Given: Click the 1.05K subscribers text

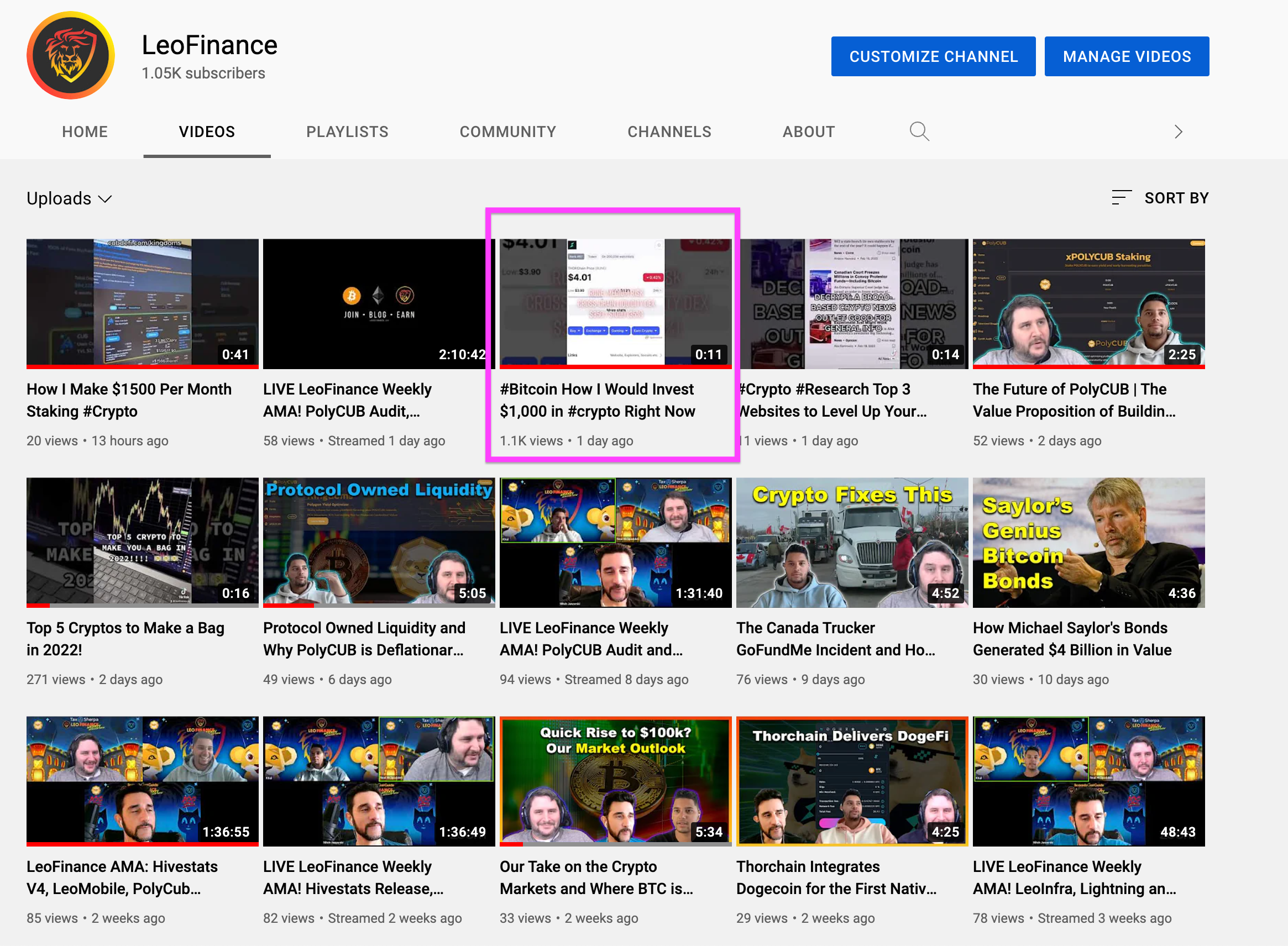Looking at the screenshot, I should click(x=203, y=73).
